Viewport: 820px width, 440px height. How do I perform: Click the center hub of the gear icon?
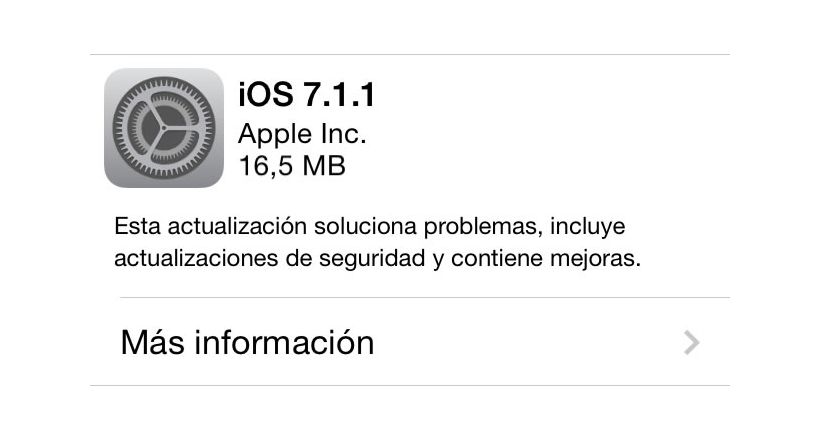click(x=164, y=128)
